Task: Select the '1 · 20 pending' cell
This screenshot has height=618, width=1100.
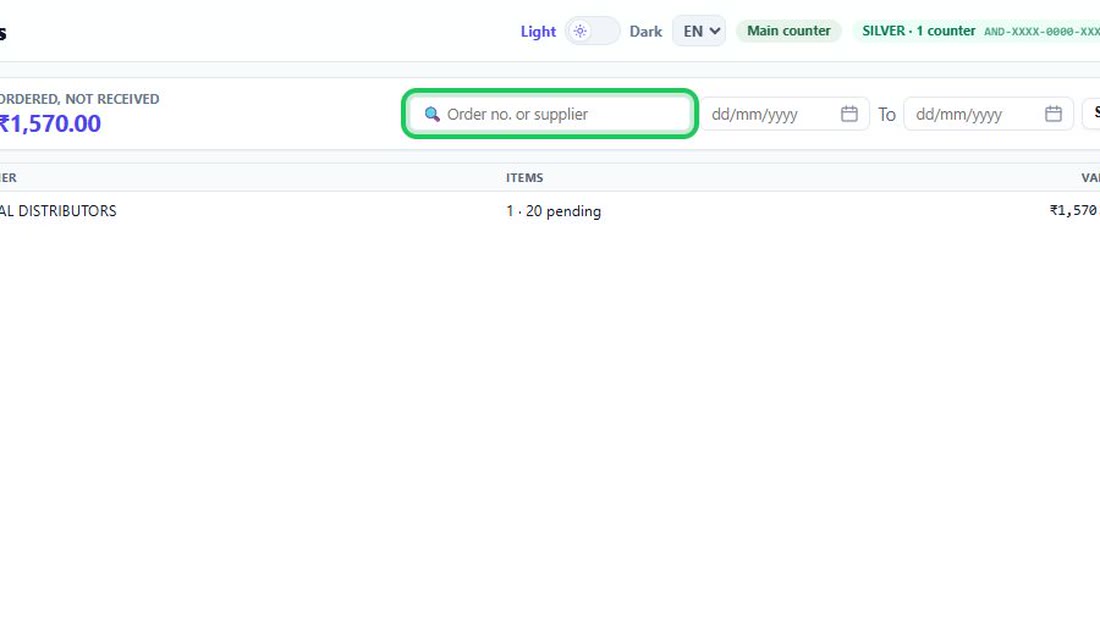Action: click(x=554, y=211)
